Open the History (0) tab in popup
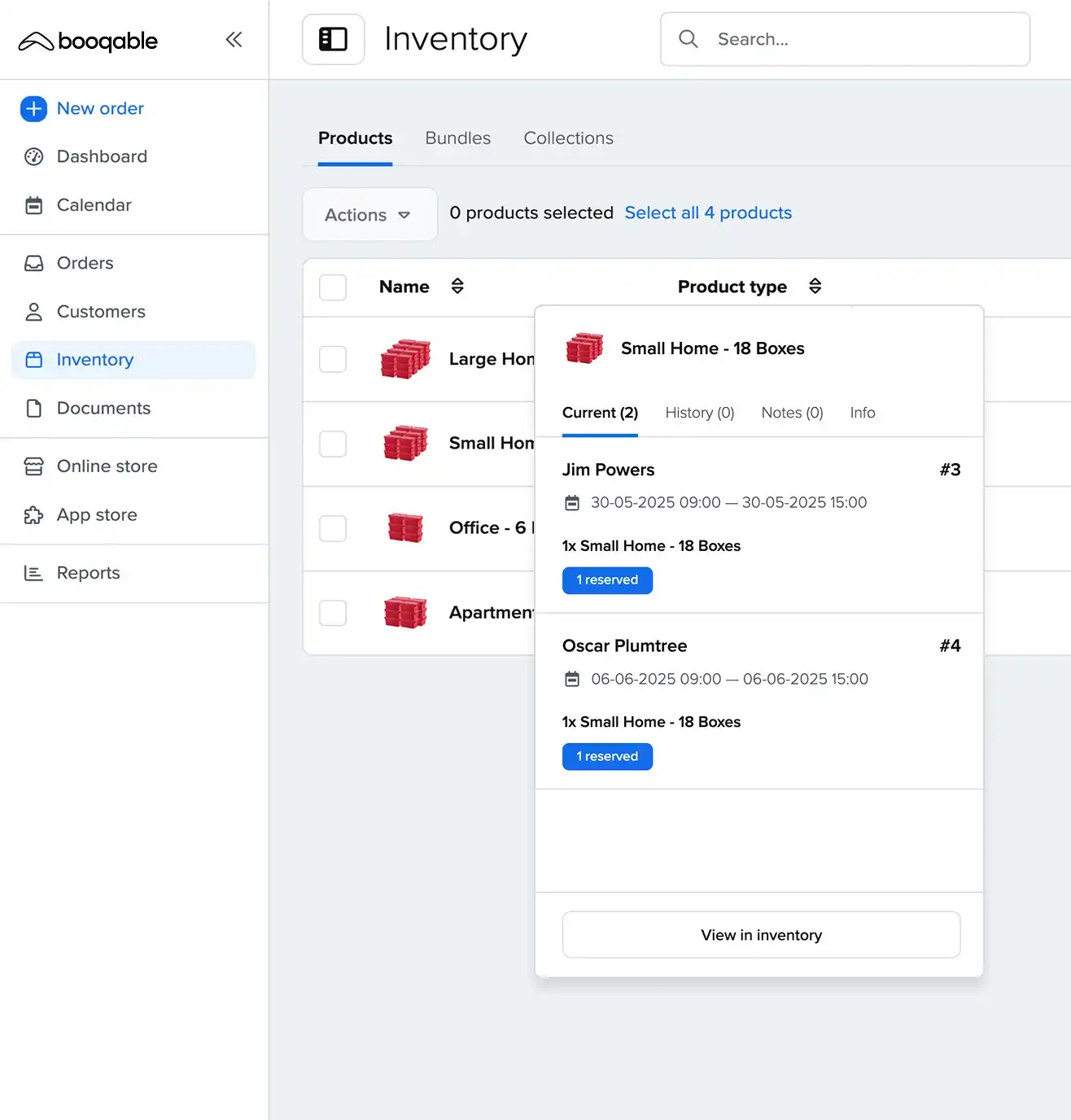 click(x=699, y=413)
